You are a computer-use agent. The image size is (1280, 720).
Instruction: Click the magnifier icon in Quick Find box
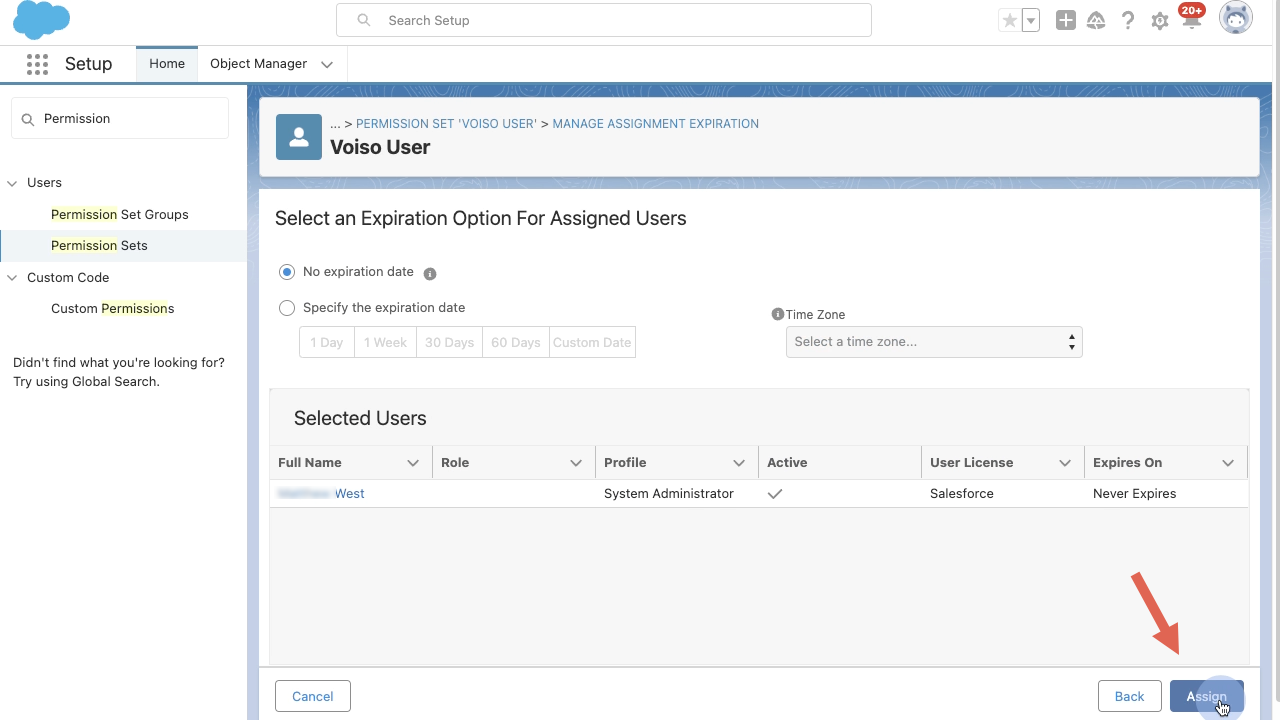click(x=27, y=118)
